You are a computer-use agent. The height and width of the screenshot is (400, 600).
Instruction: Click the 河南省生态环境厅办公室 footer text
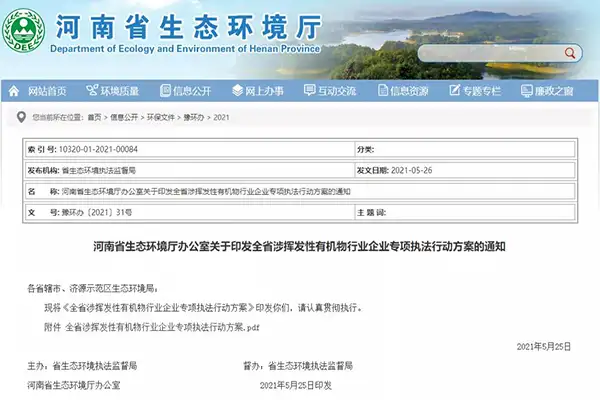73,385
